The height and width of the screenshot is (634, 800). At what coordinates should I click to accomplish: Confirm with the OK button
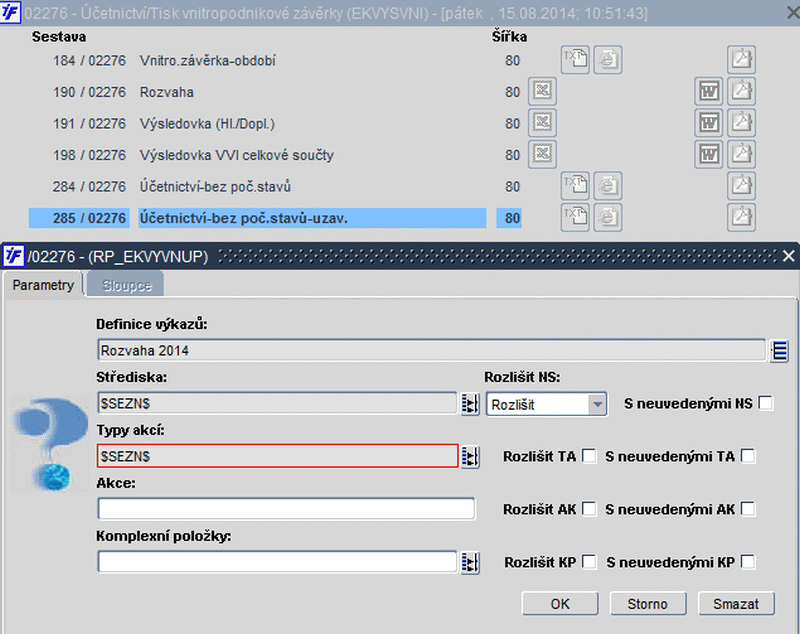(x=560, y=604)
